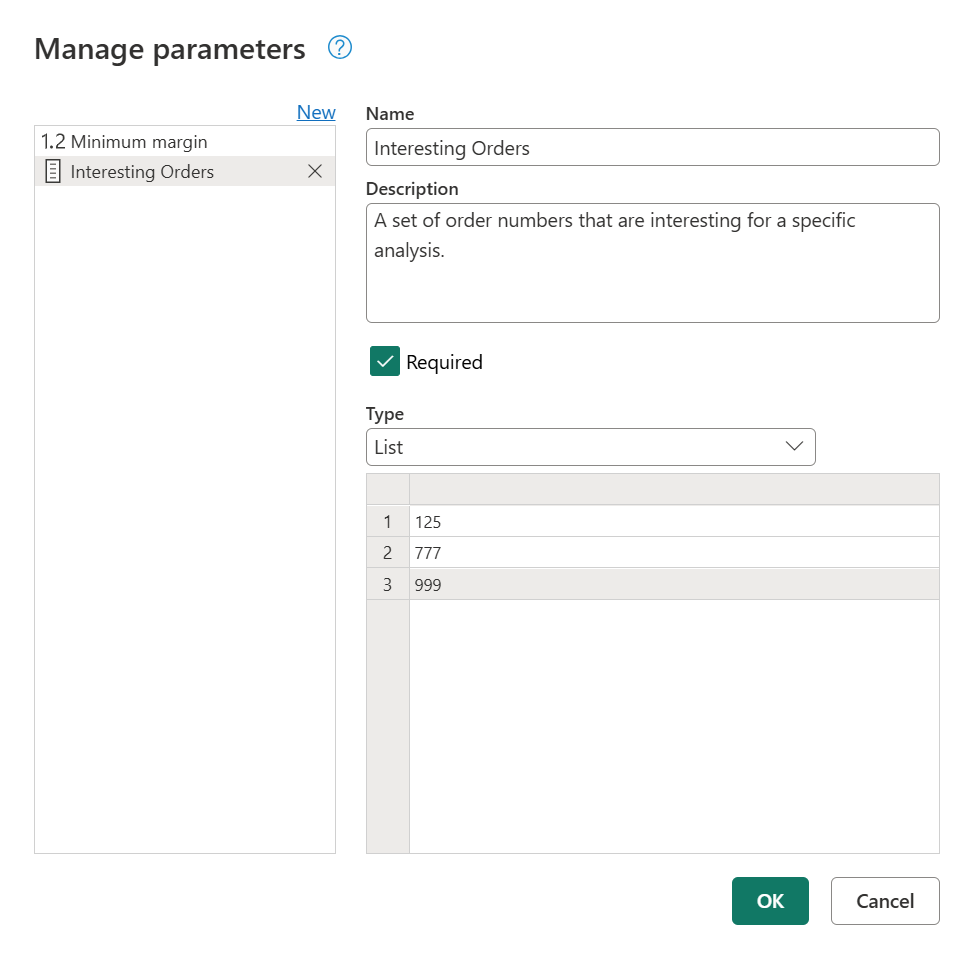Image resolution: width=974 pixels, height=960 pixels.
Task: Click New to create a parameter
Action: (x=316, y=112)
